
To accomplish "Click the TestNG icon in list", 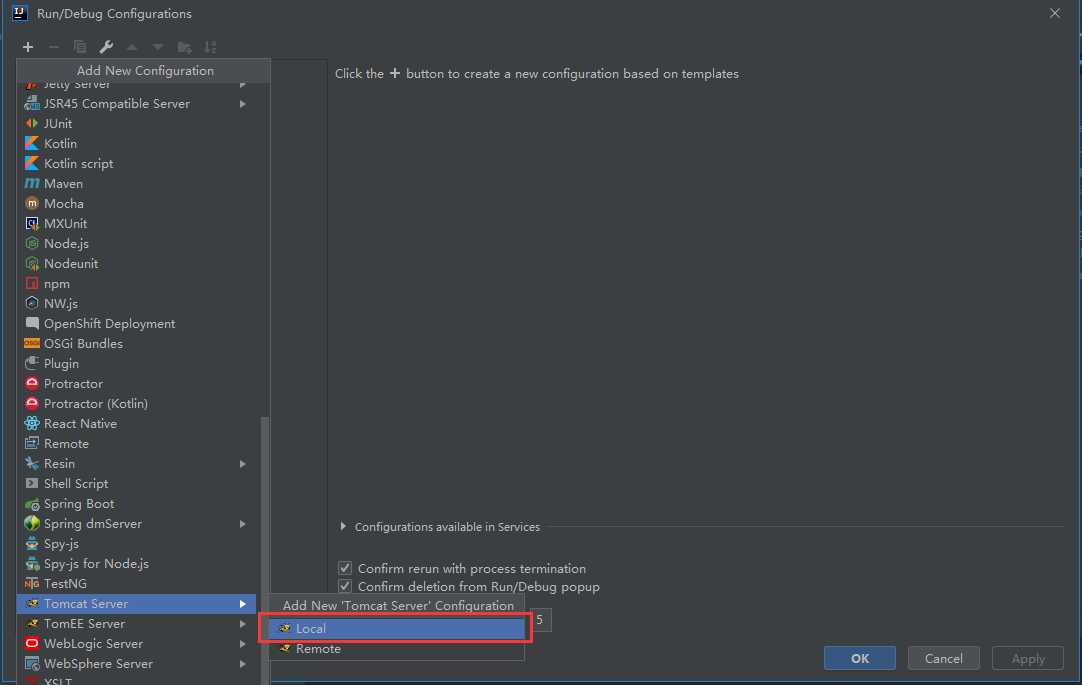I will tap(32, 584).
